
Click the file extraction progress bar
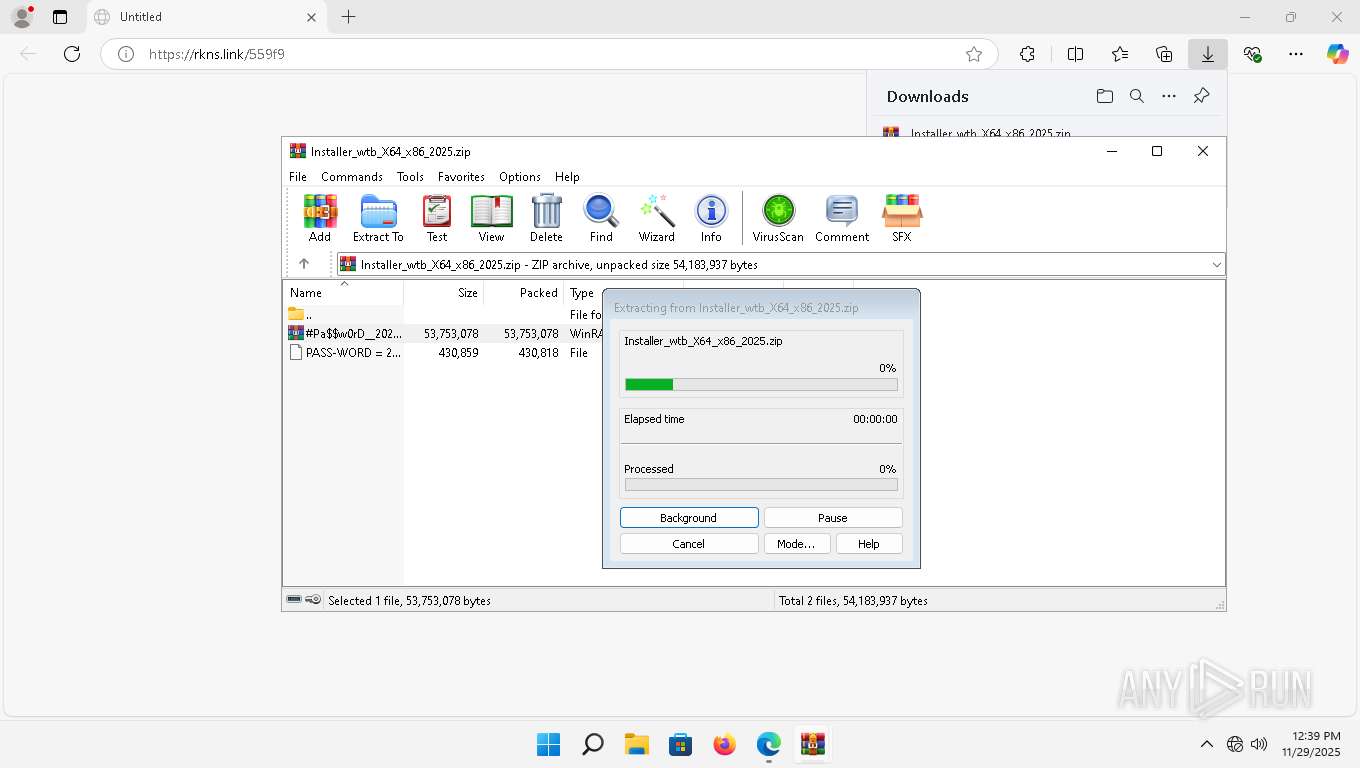(x=761, y=384)
